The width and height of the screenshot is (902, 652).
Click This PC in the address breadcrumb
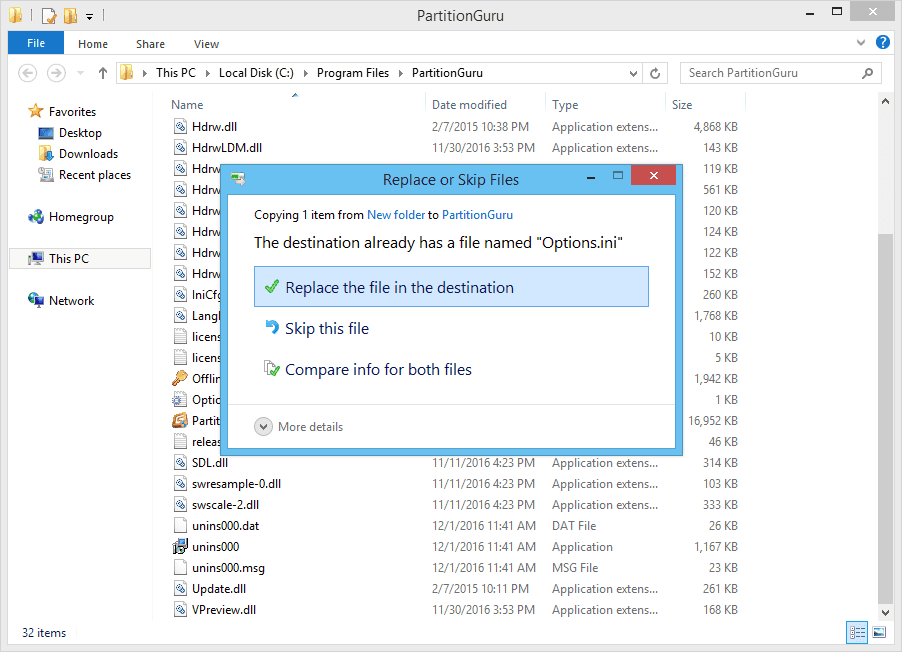tap(175, 73)
